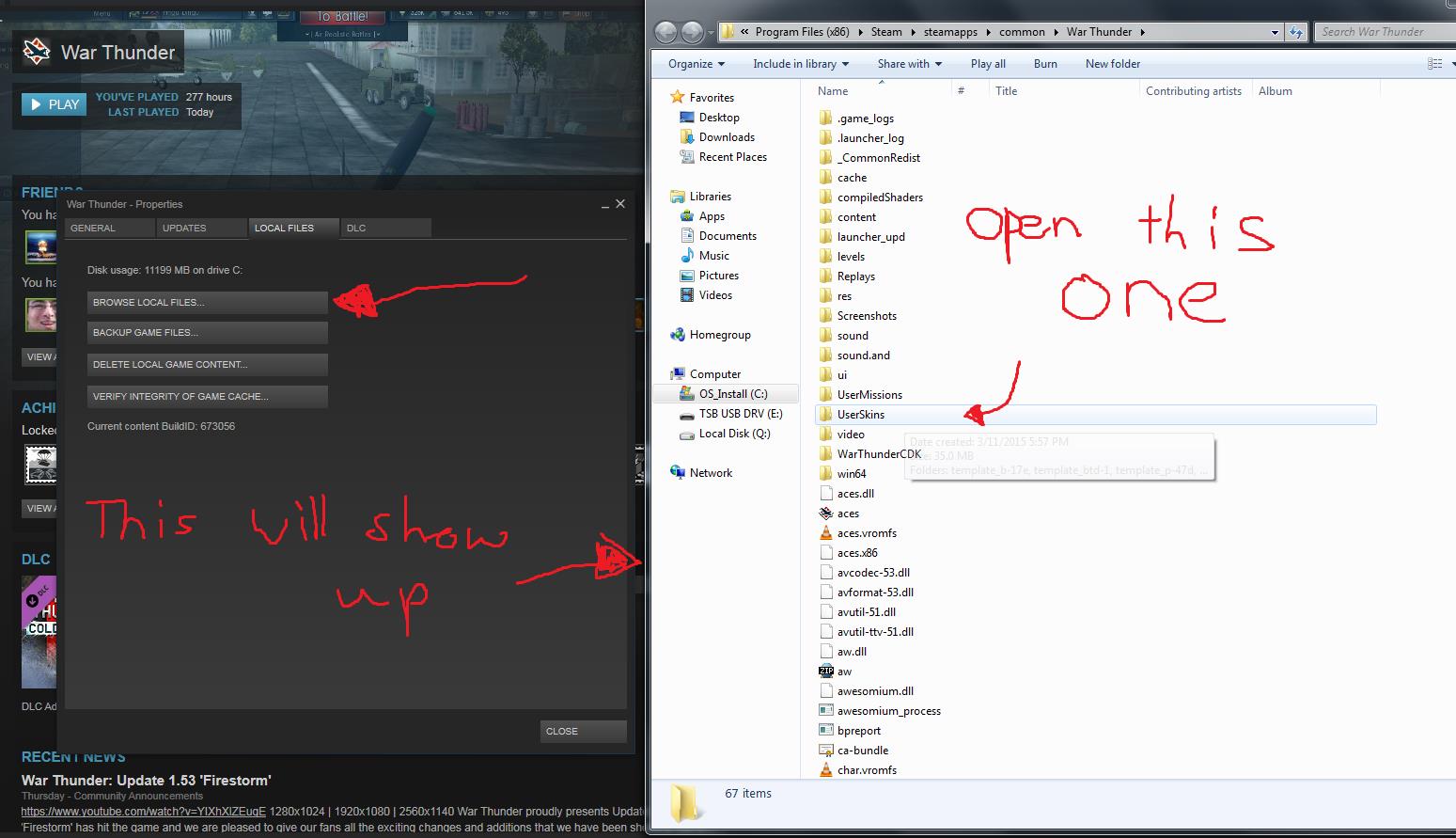Switch to the DLC tab in Properties
The image size is (1456, 838).
pyautogui.click(x=385, y=228)
